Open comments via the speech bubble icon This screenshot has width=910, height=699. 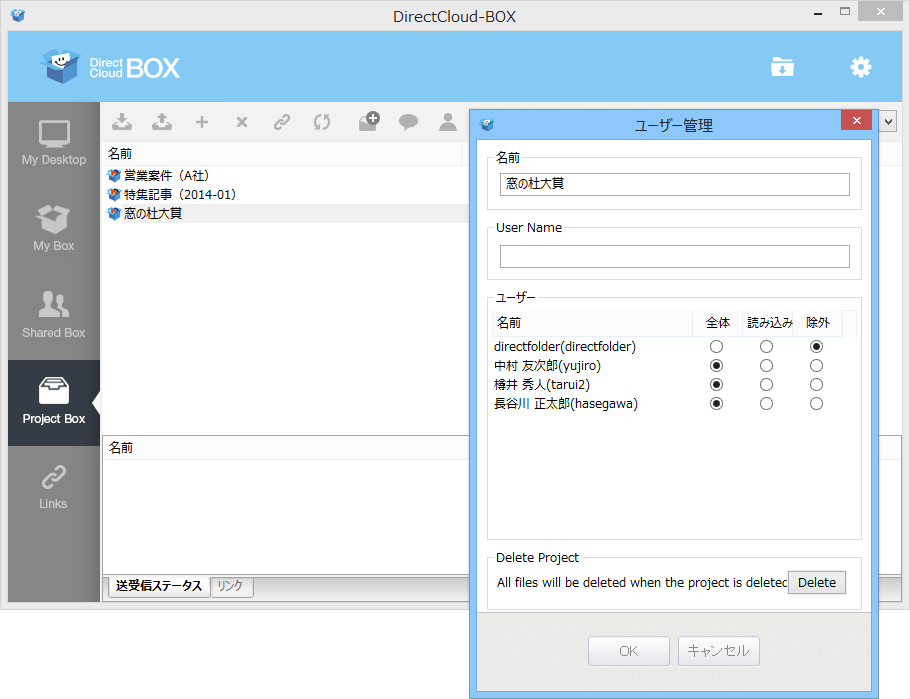click(408, 122)
